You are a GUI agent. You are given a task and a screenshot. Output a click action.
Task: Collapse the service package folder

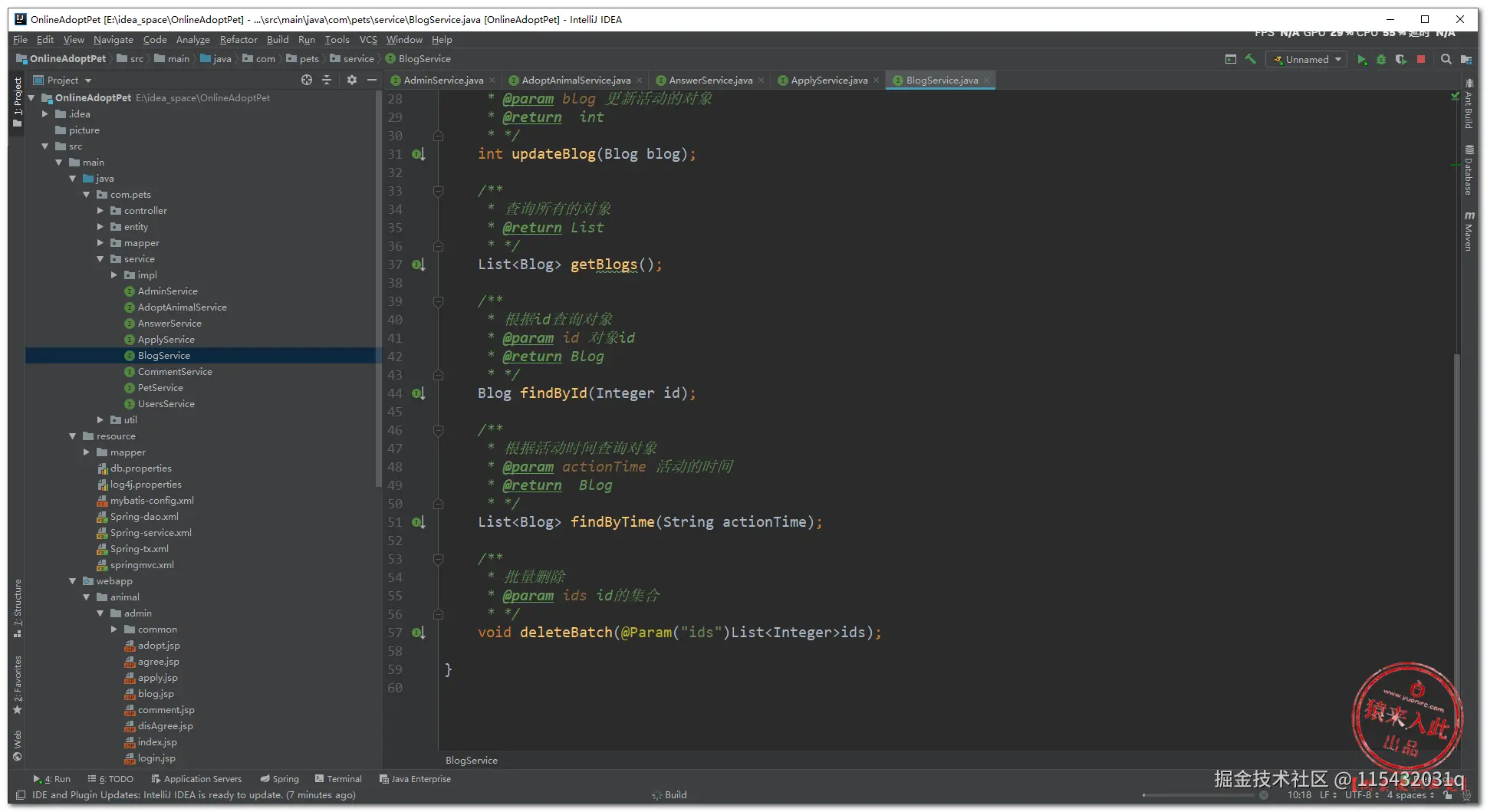(100, 259)
